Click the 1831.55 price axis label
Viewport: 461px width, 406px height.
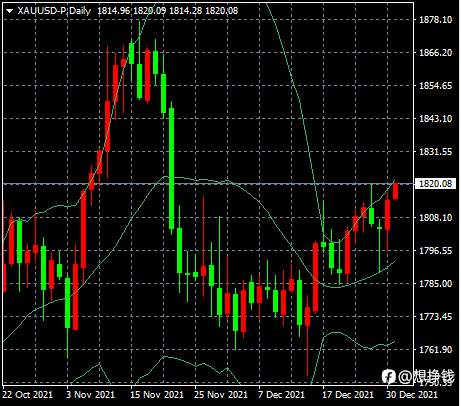click(x=435, y=152)
